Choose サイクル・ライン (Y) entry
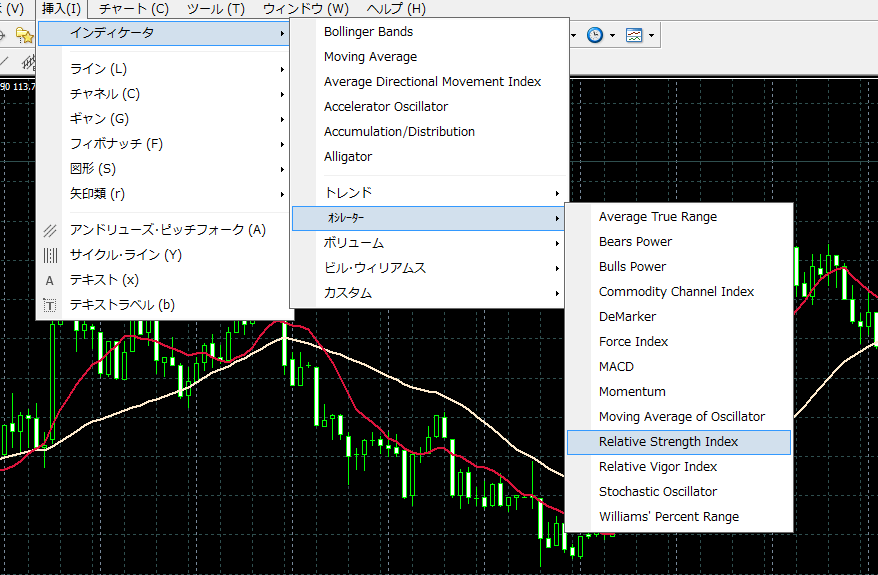Viewport: 878px width, 575px height. click(x=164, y=255)
